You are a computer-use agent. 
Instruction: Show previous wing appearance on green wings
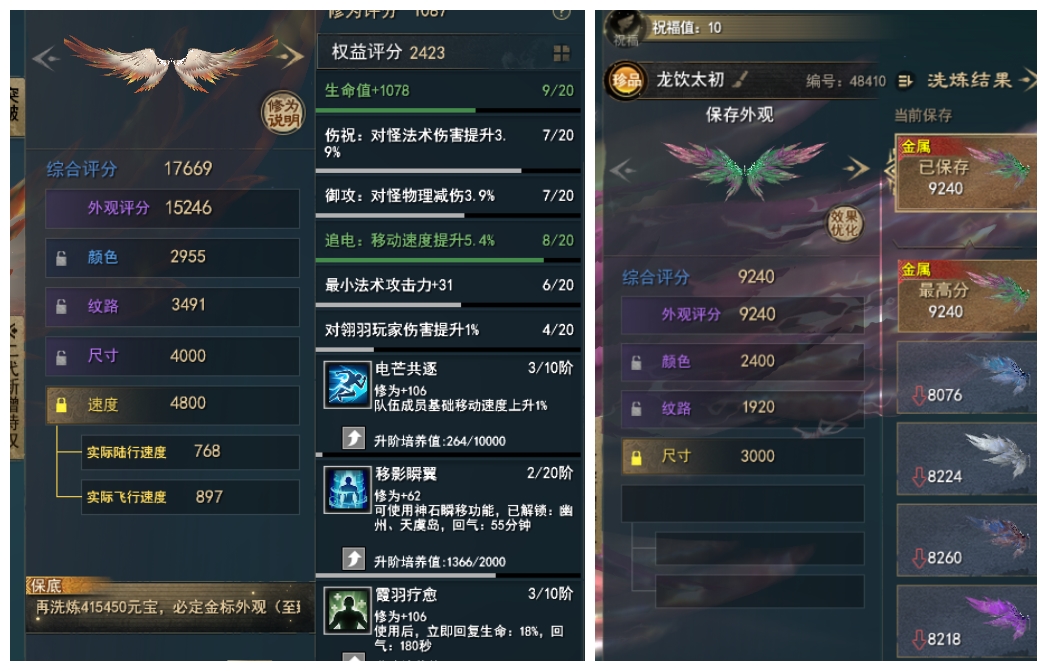[622, 170]
